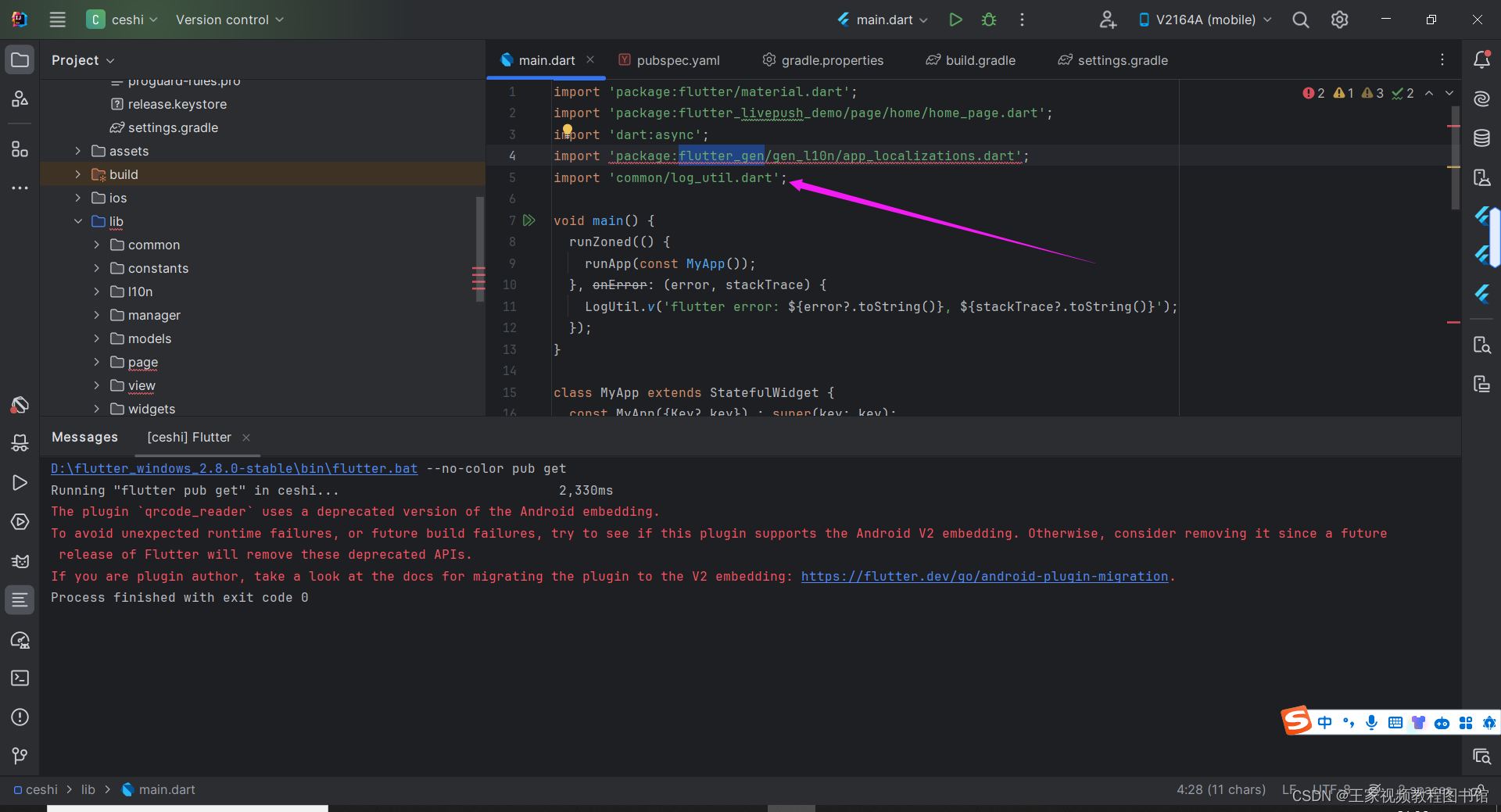Open the Terminal tool window
Viewport: 1501px width, 812px height.
click(x=20, y=678)
